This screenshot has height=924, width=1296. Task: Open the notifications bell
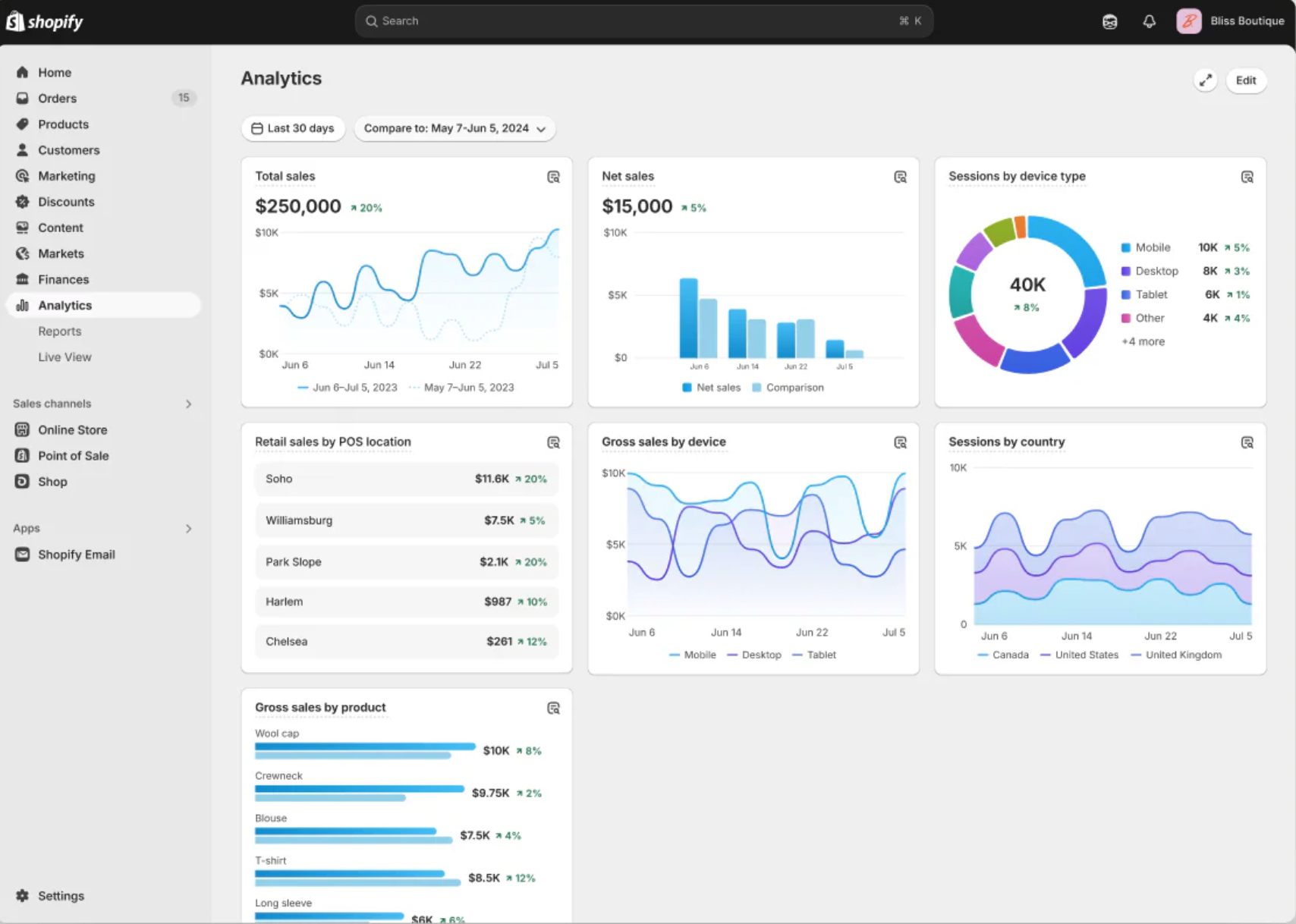(1150, 21)
